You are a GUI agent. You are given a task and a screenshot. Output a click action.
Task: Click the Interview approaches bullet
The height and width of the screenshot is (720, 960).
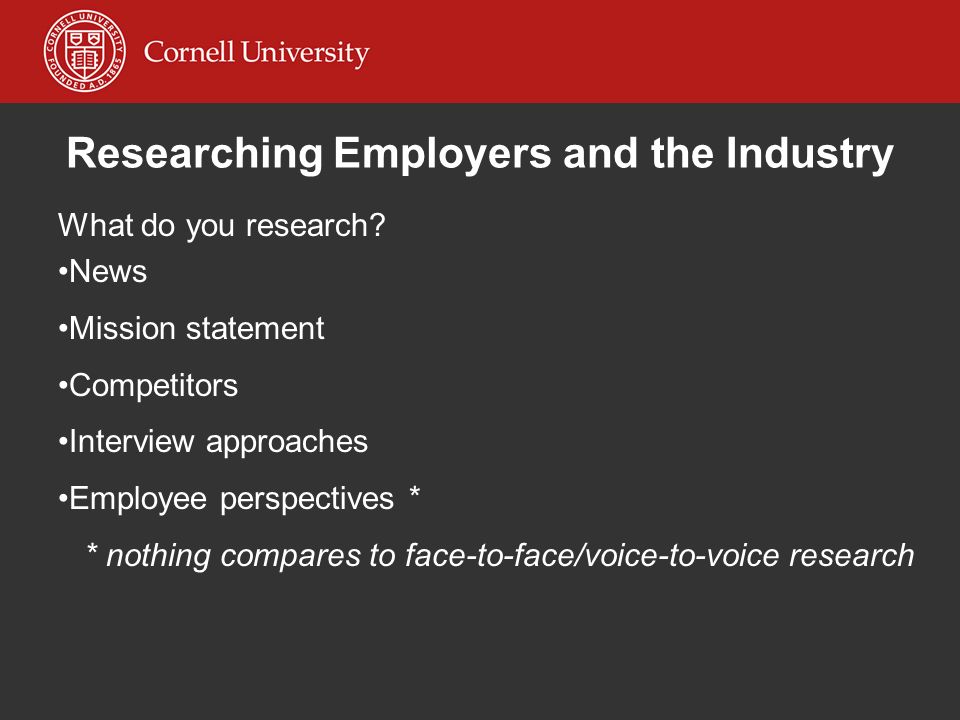(x=213, y=442)
